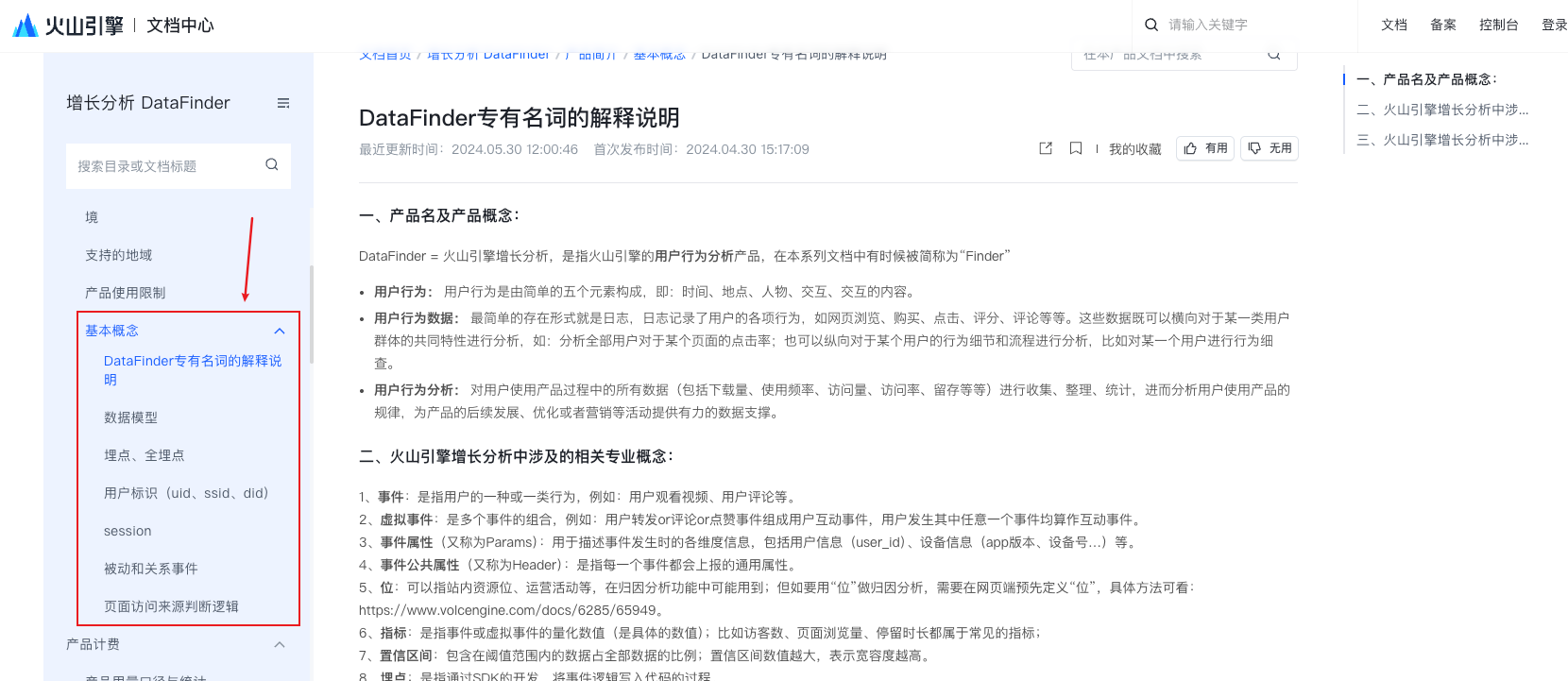
Task: Click 文档中心 in the header
Action: [180, 26]
